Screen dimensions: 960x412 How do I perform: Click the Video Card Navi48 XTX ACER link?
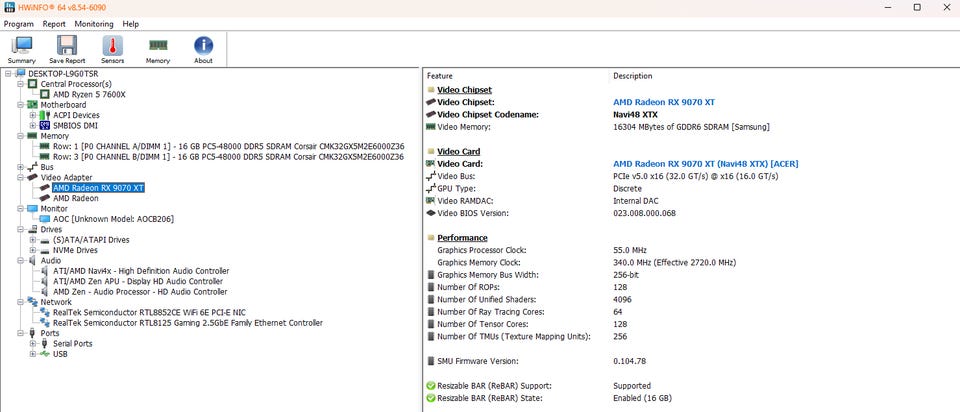(705, 164)
